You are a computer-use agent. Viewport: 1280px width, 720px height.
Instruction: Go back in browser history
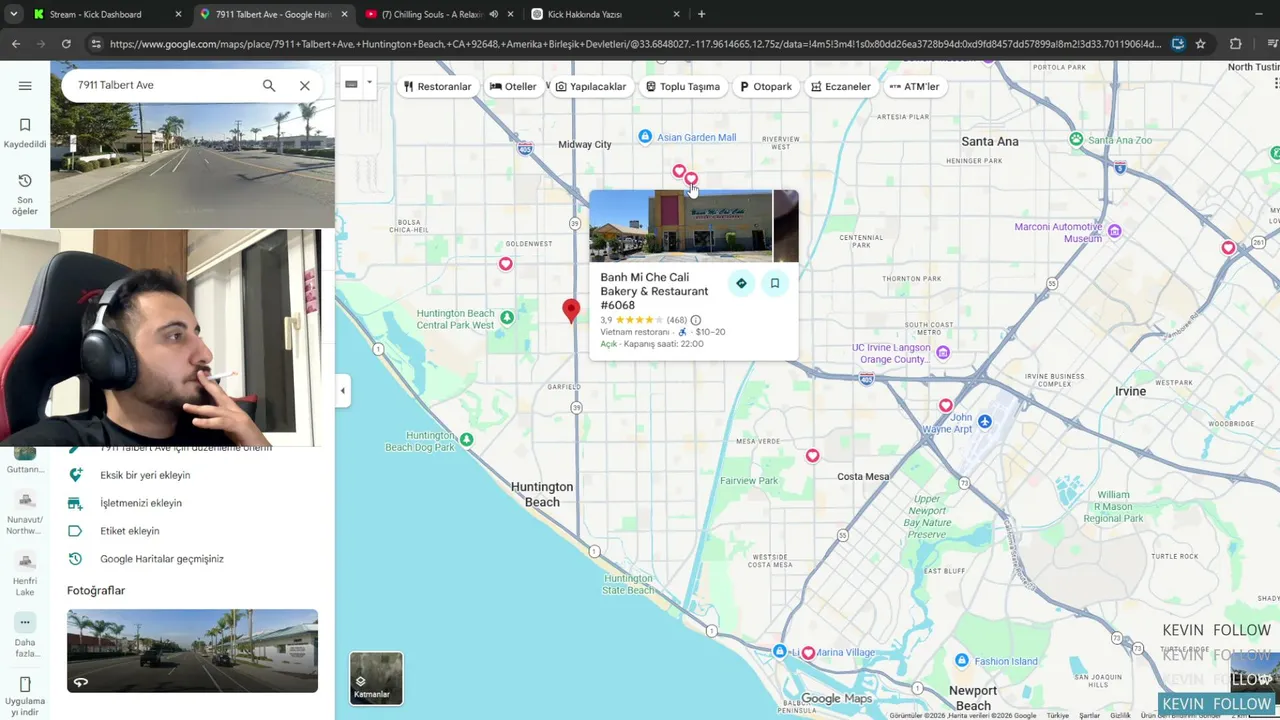point(16,44)
